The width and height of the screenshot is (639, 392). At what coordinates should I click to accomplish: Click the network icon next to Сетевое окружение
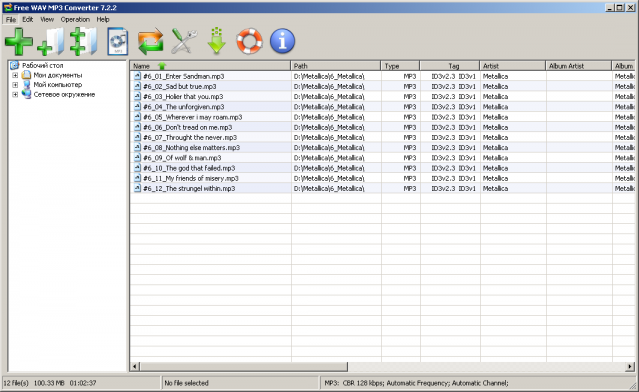click(26, 95)
